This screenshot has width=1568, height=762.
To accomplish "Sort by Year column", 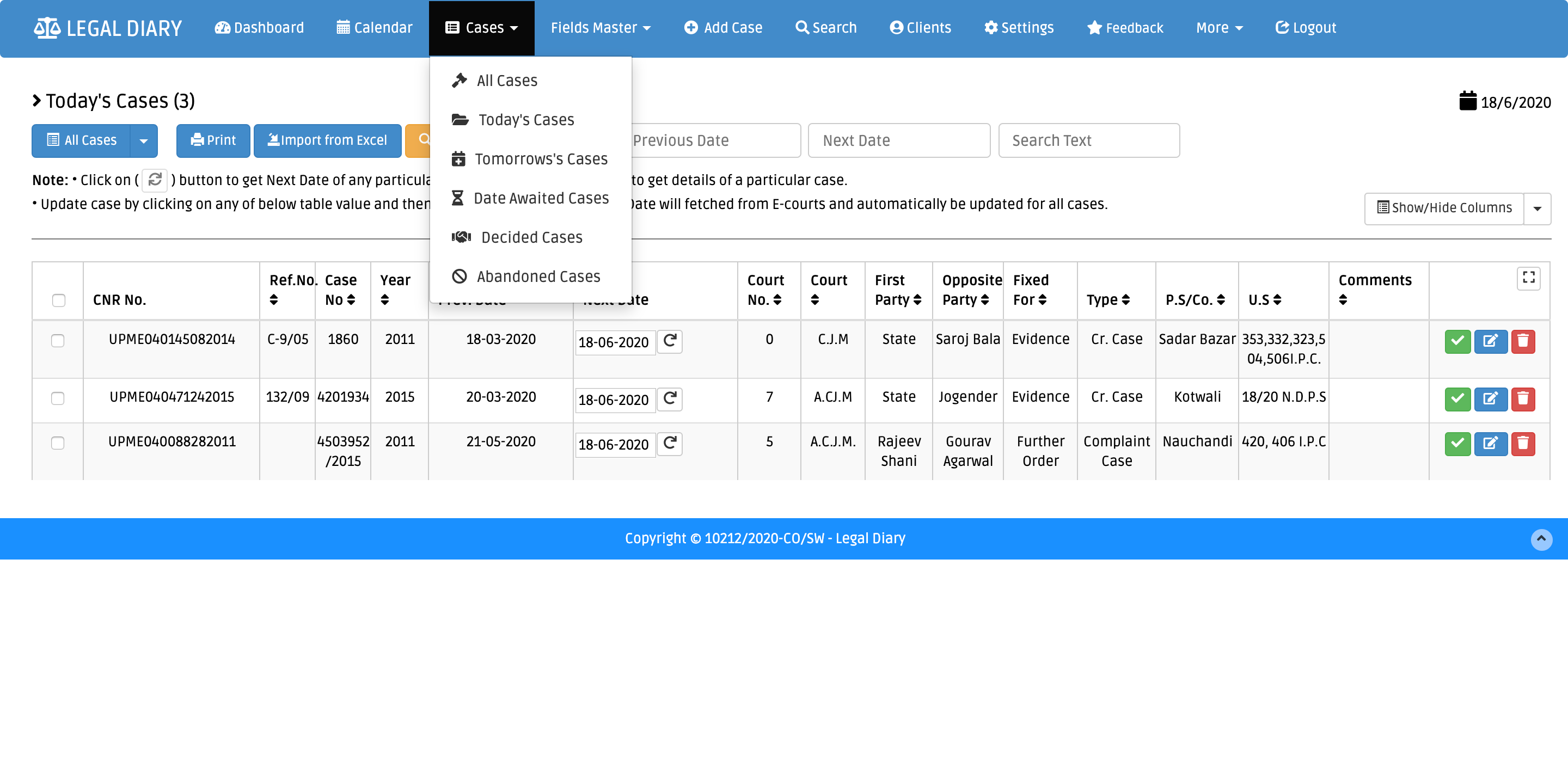I will (x=385, y=300).
